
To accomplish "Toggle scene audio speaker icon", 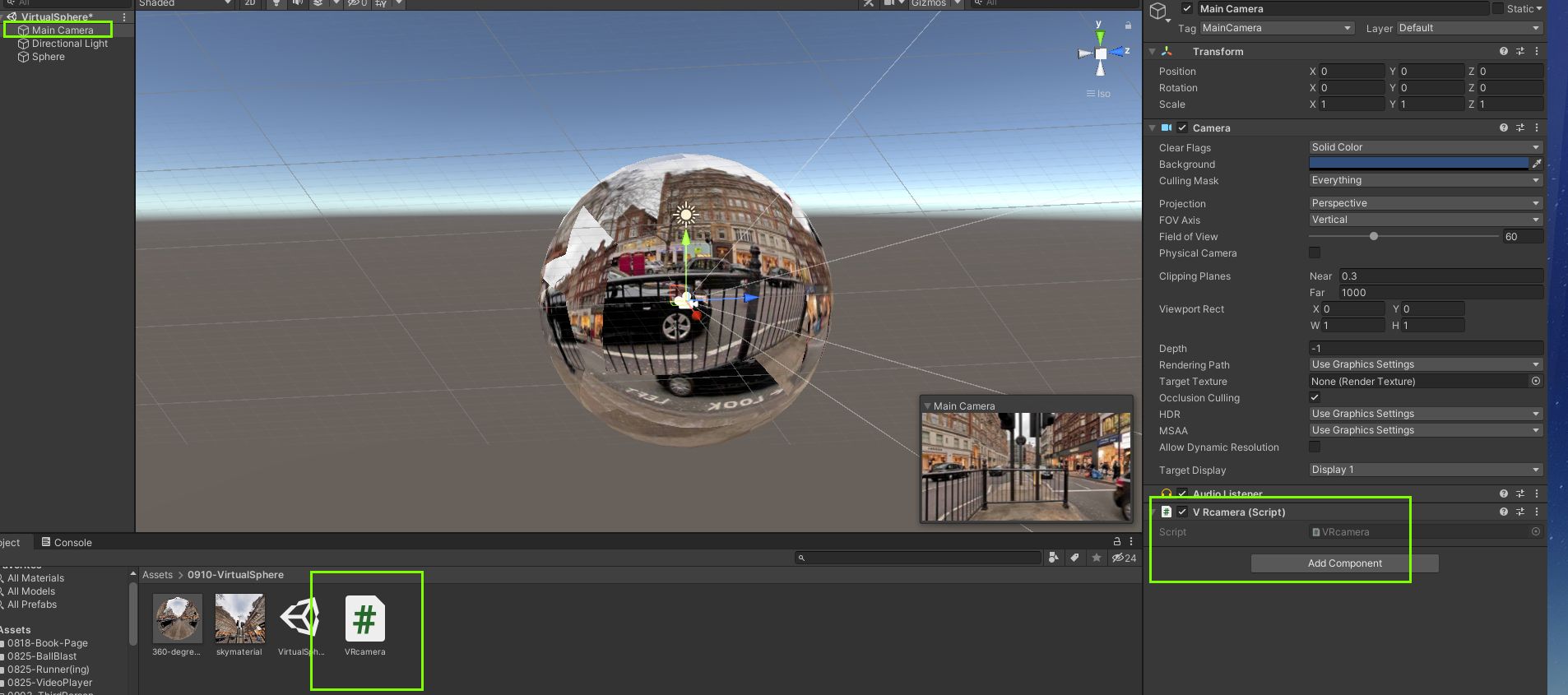I will tap(297, 3).
